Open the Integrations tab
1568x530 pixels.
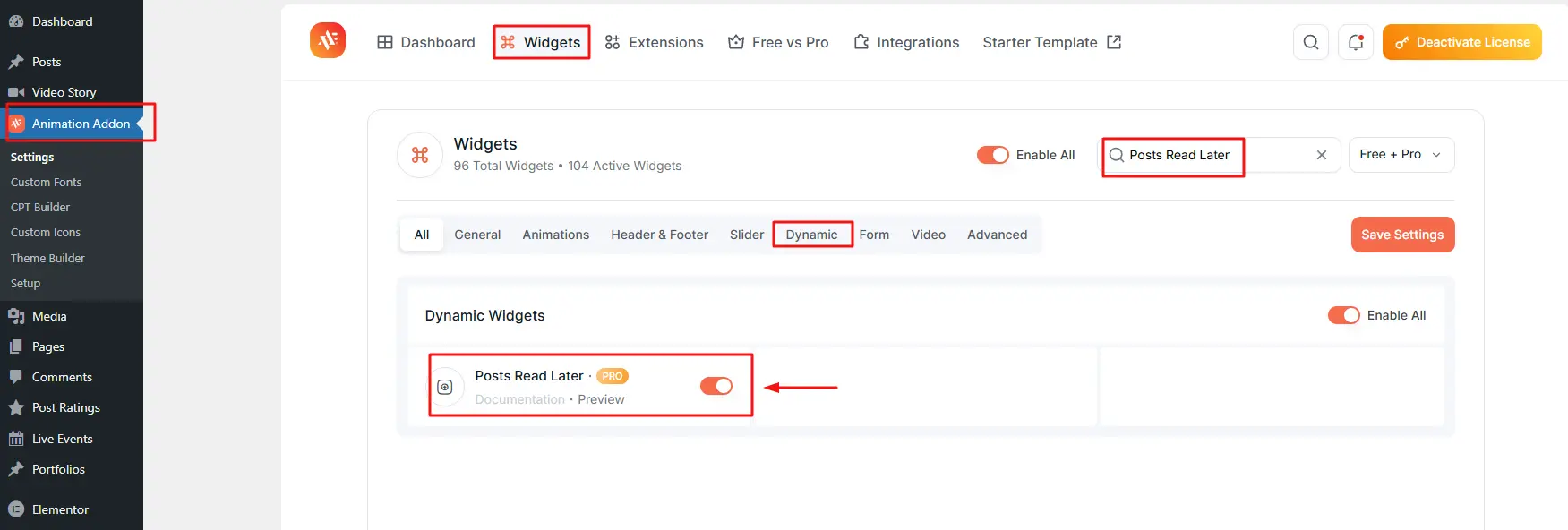pos(906,42)
